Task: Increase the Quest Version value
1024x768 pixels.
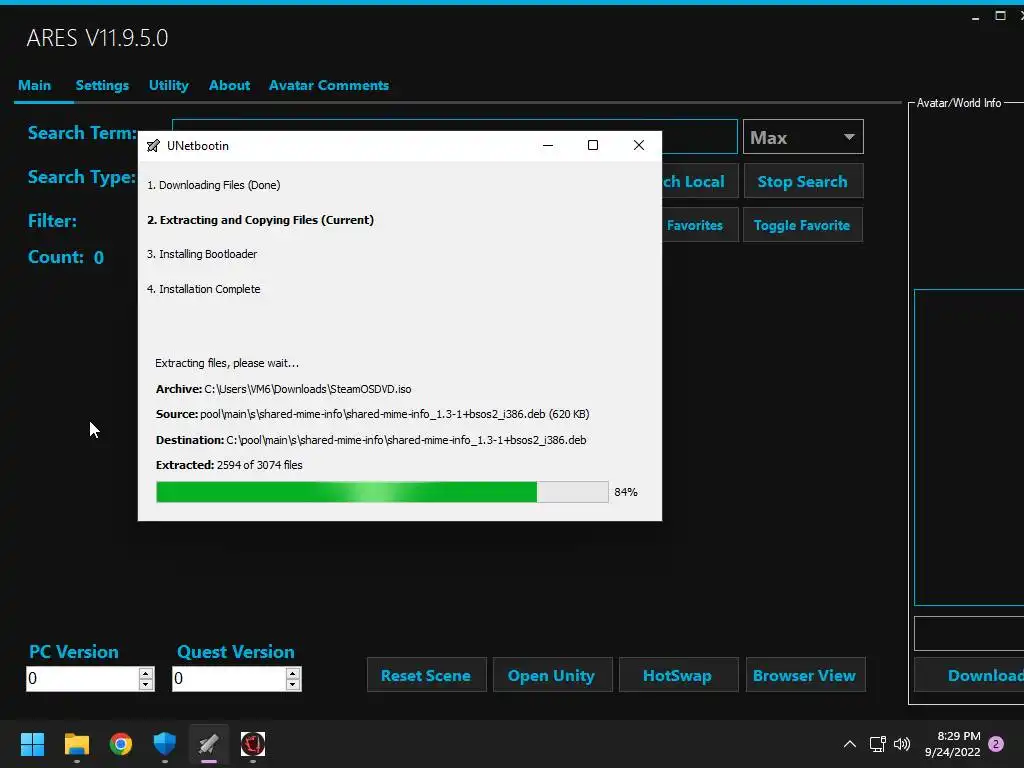Action: pos(293,673)
